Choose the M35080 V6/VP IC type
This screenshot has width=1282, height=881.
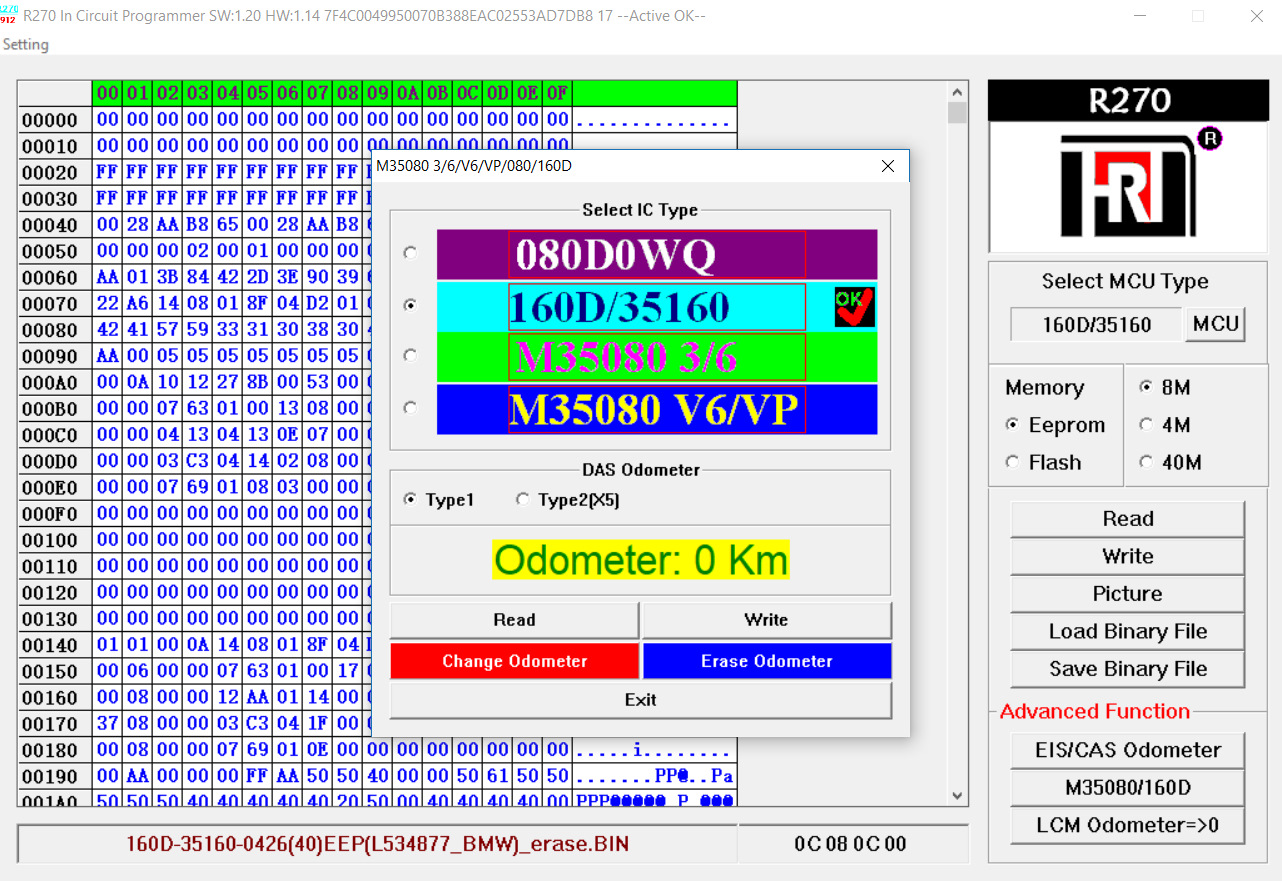tap(657, 409)
